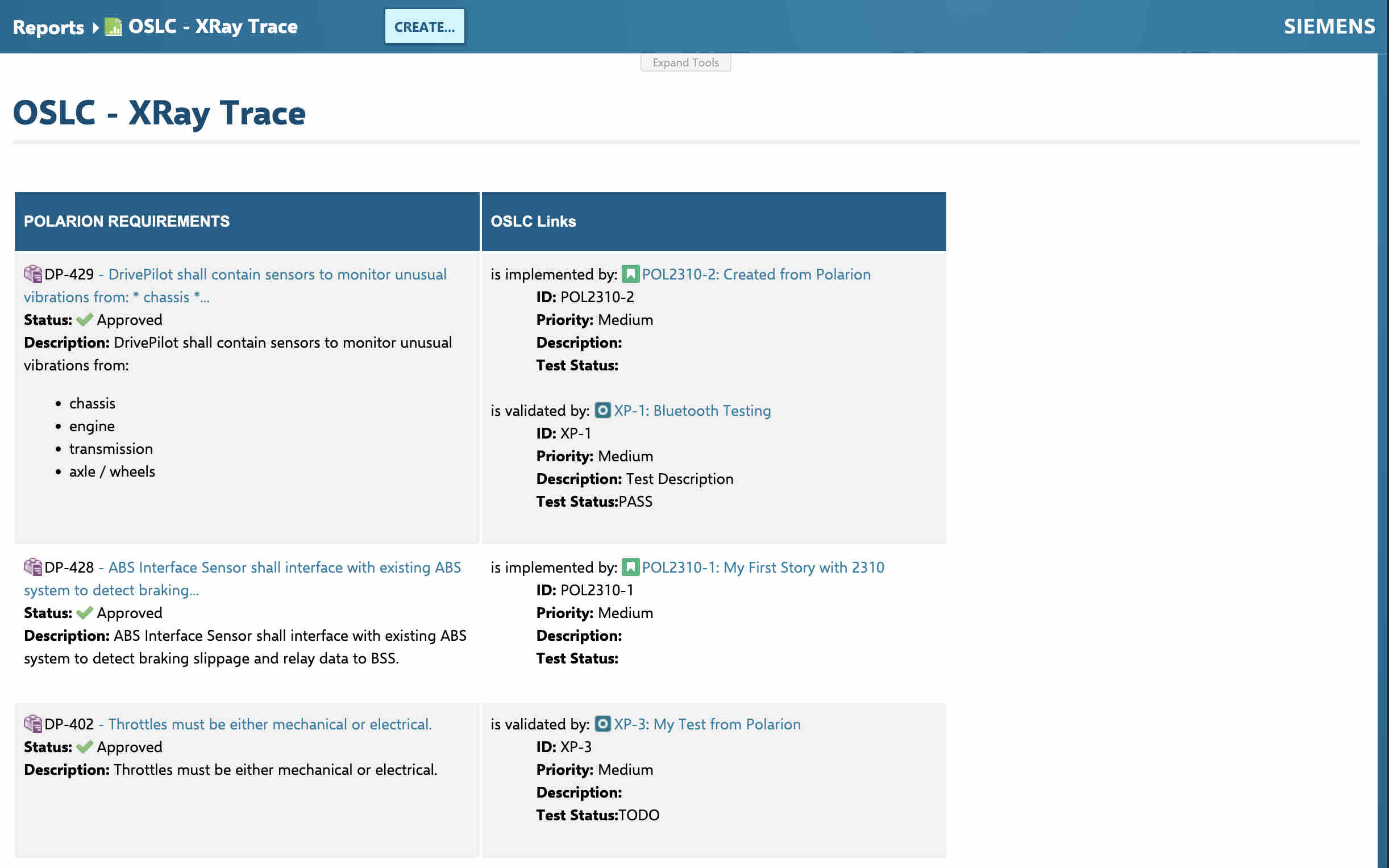Click 'Priority: Medium' under POL2310-1
This screenshot has width=1389, height=868.
pyautogui.click(x=594, y=612)
